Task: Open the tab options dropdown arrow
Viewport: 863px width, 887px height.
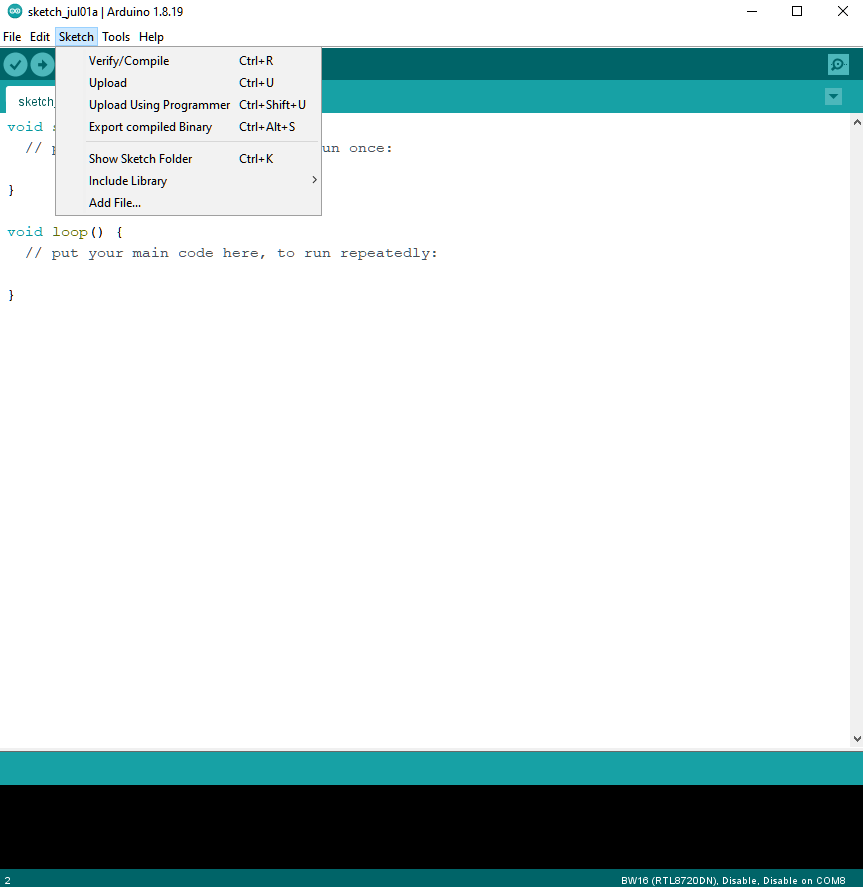Action: pyautogui.click(x=833, y=97)
